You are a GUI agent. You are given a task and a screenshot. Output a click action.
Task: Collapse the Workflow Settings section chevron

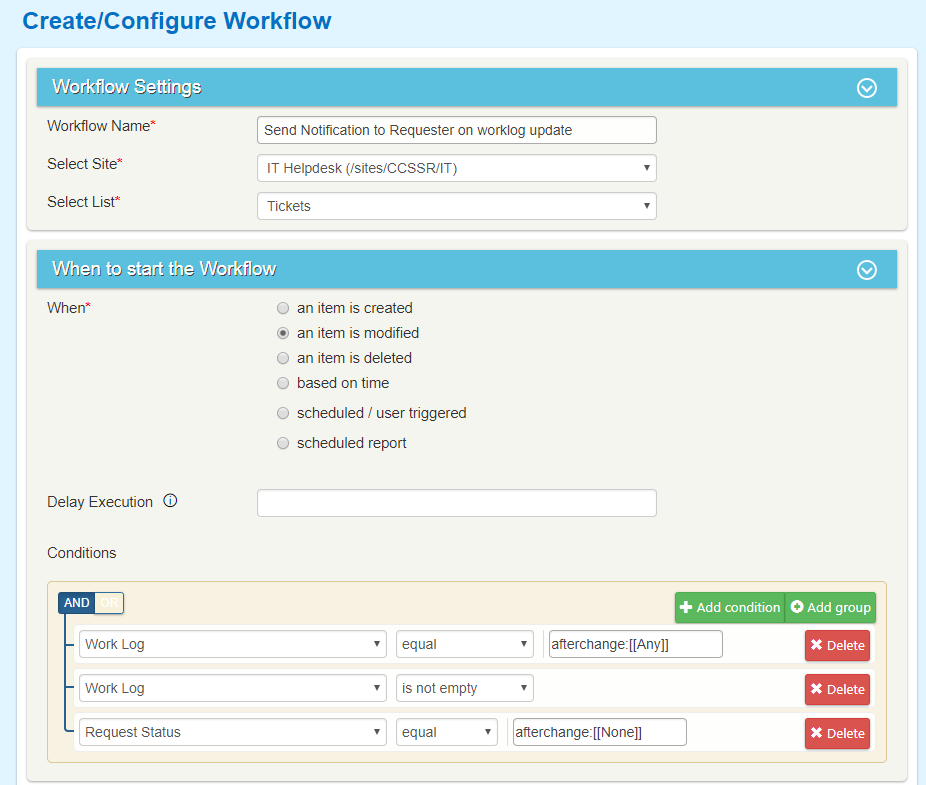866,88
